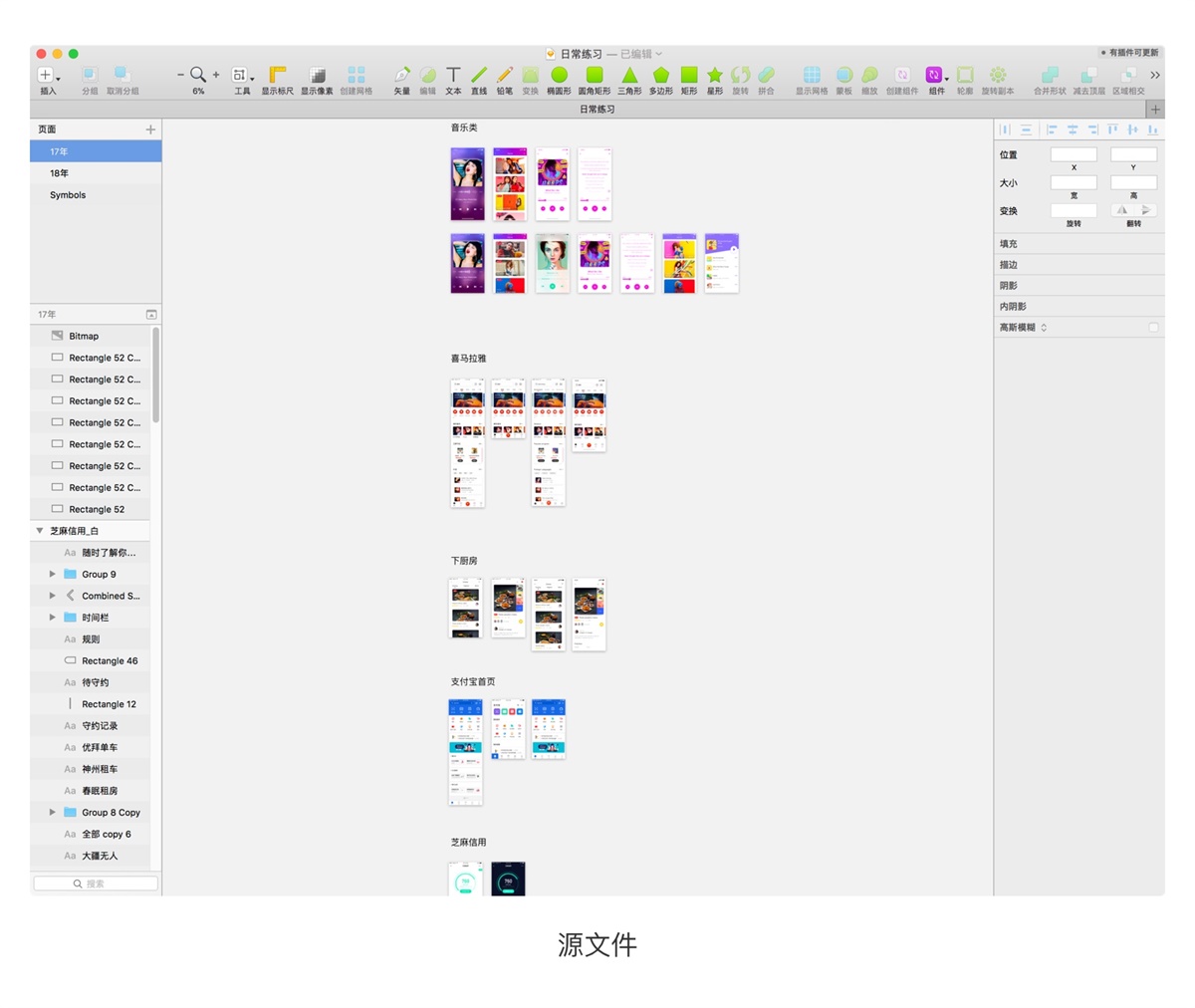This screenshot has height=1008, width=1195.
Task: Open the 工具 (Tools) dropdown
Action: tap(242, 75)
